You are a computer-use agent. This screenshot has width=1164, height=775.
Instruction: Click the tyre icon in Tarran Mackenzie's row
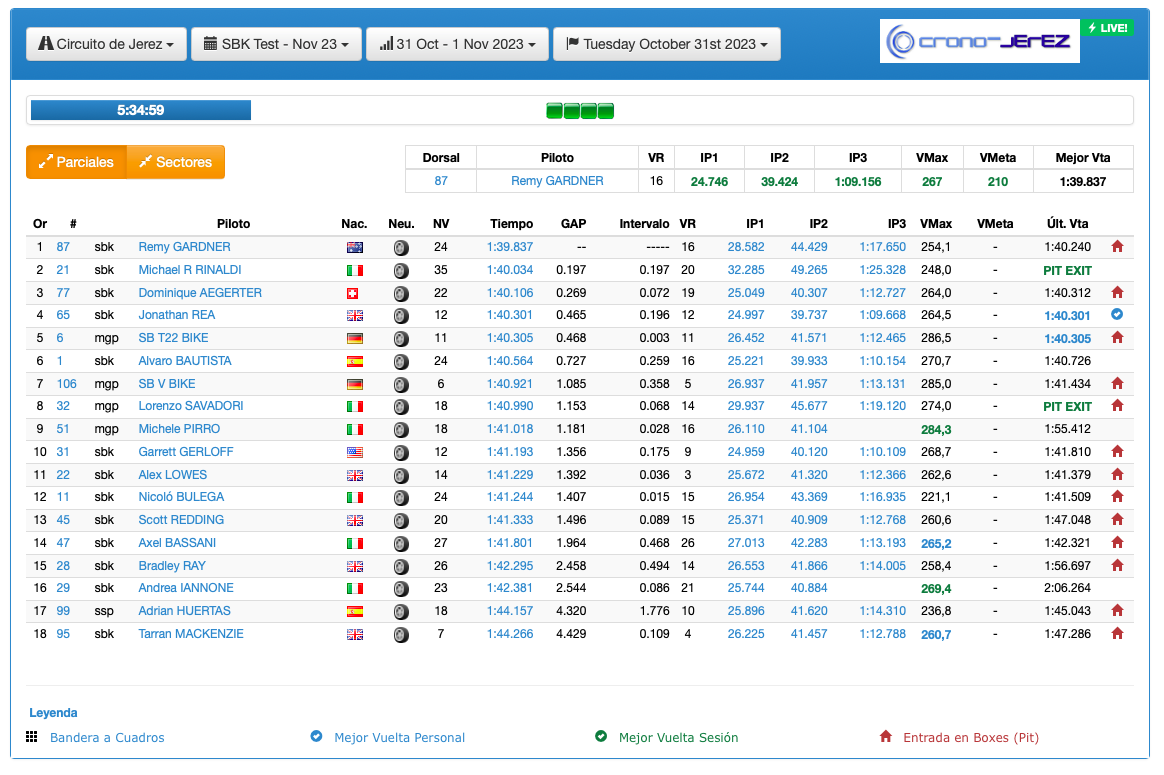coord(401,634)
